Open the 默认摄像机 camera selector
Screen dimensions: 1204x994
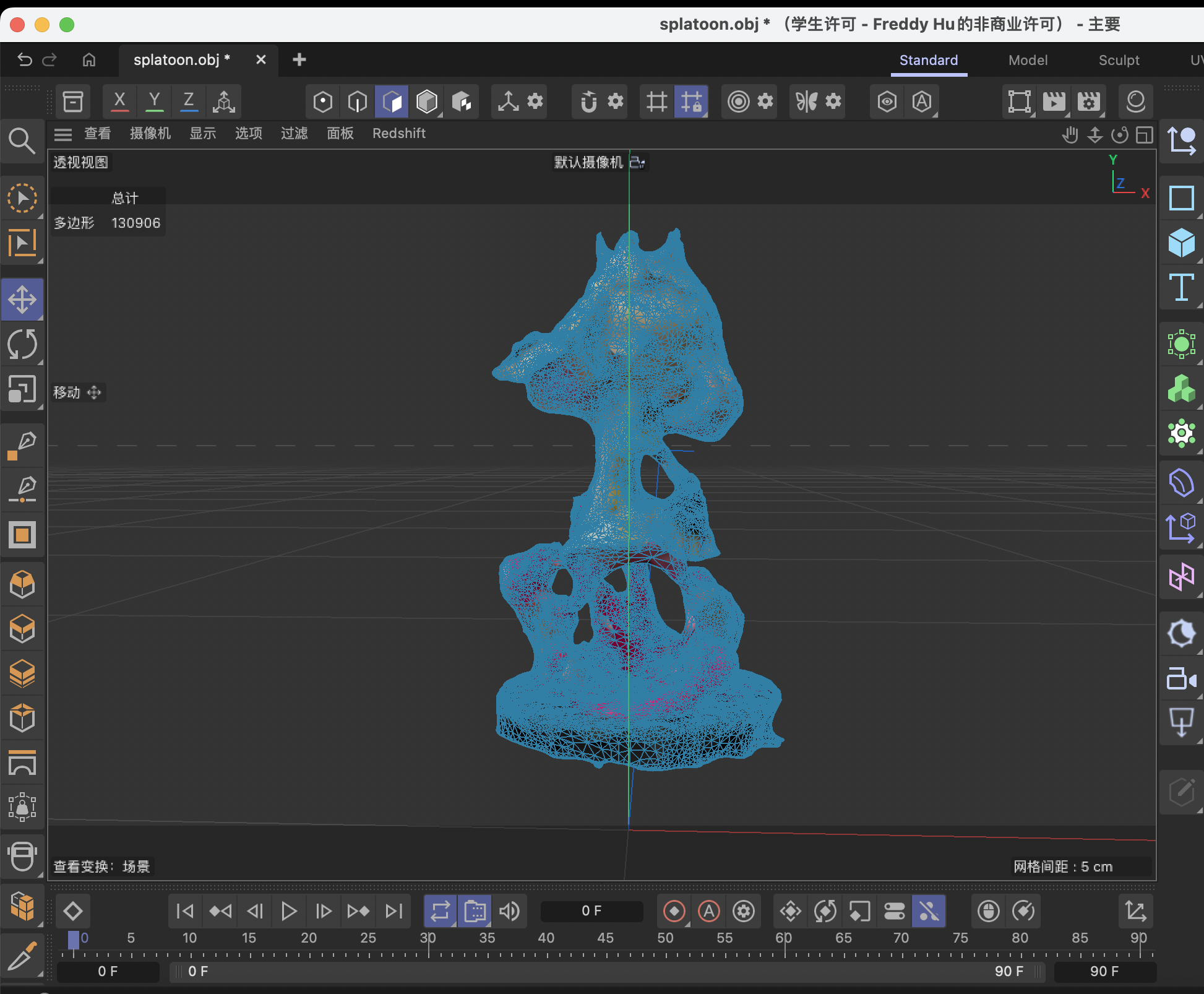tap(588, 162)
